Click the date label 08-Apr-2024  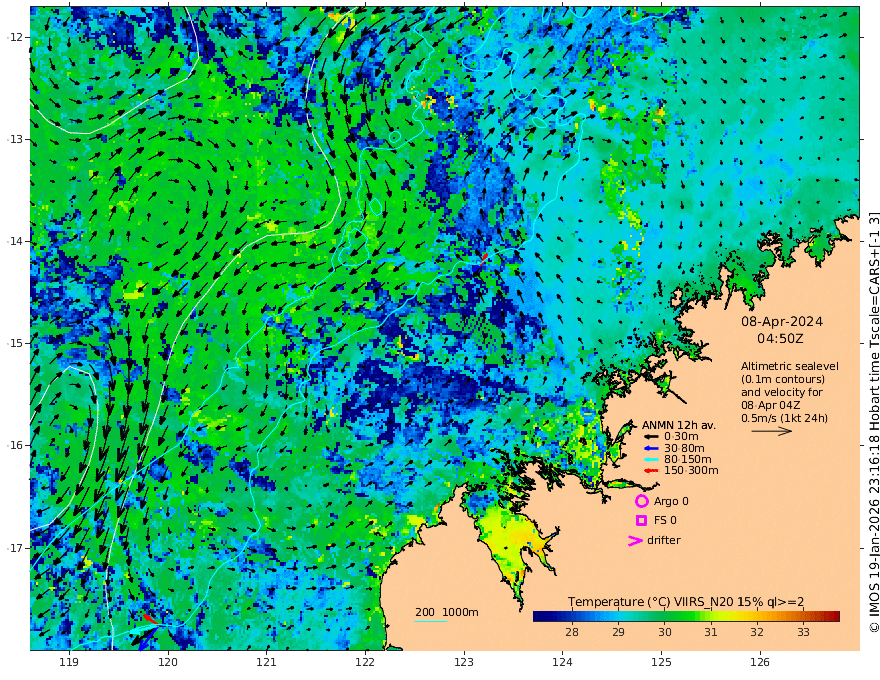(x=782, y=321)
